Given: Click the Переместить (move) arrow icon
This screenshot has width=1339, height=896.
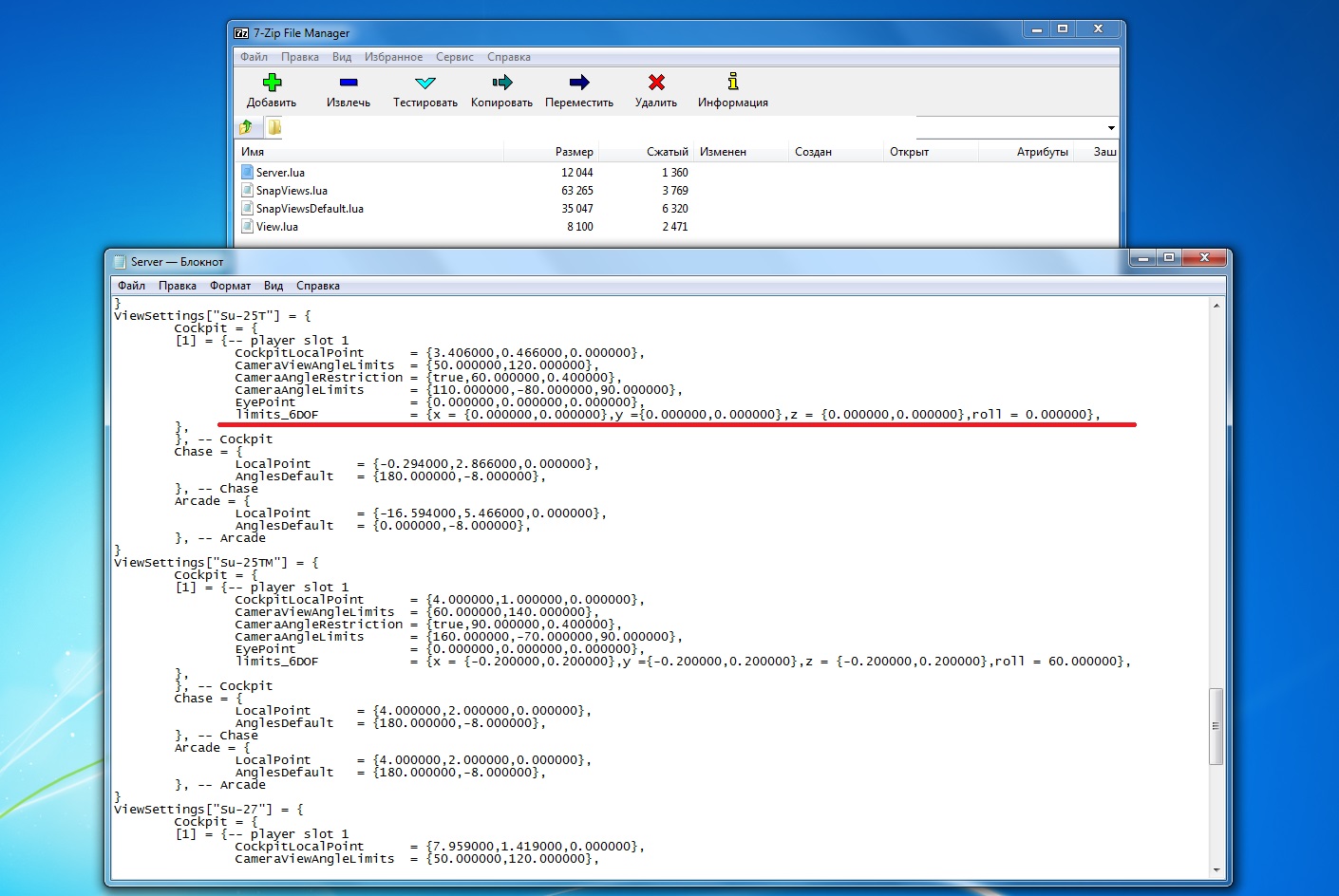Looking at the screenshot, I should pos(579,83).
